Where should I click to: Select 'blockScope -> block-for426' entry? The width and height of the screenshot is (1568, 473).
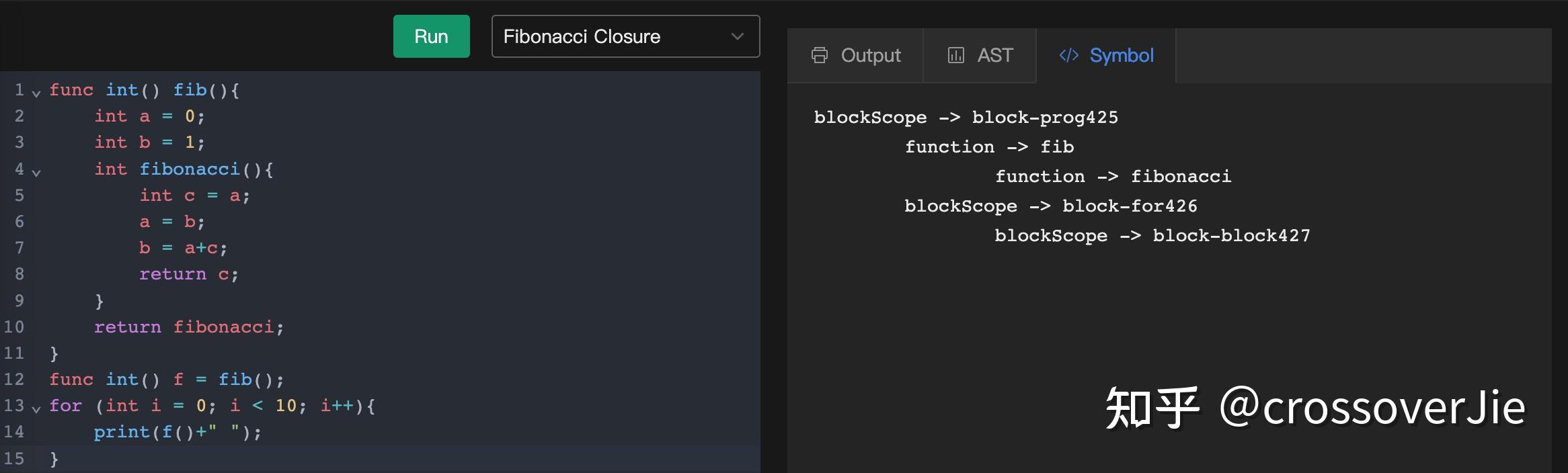tap(1050, 206)
